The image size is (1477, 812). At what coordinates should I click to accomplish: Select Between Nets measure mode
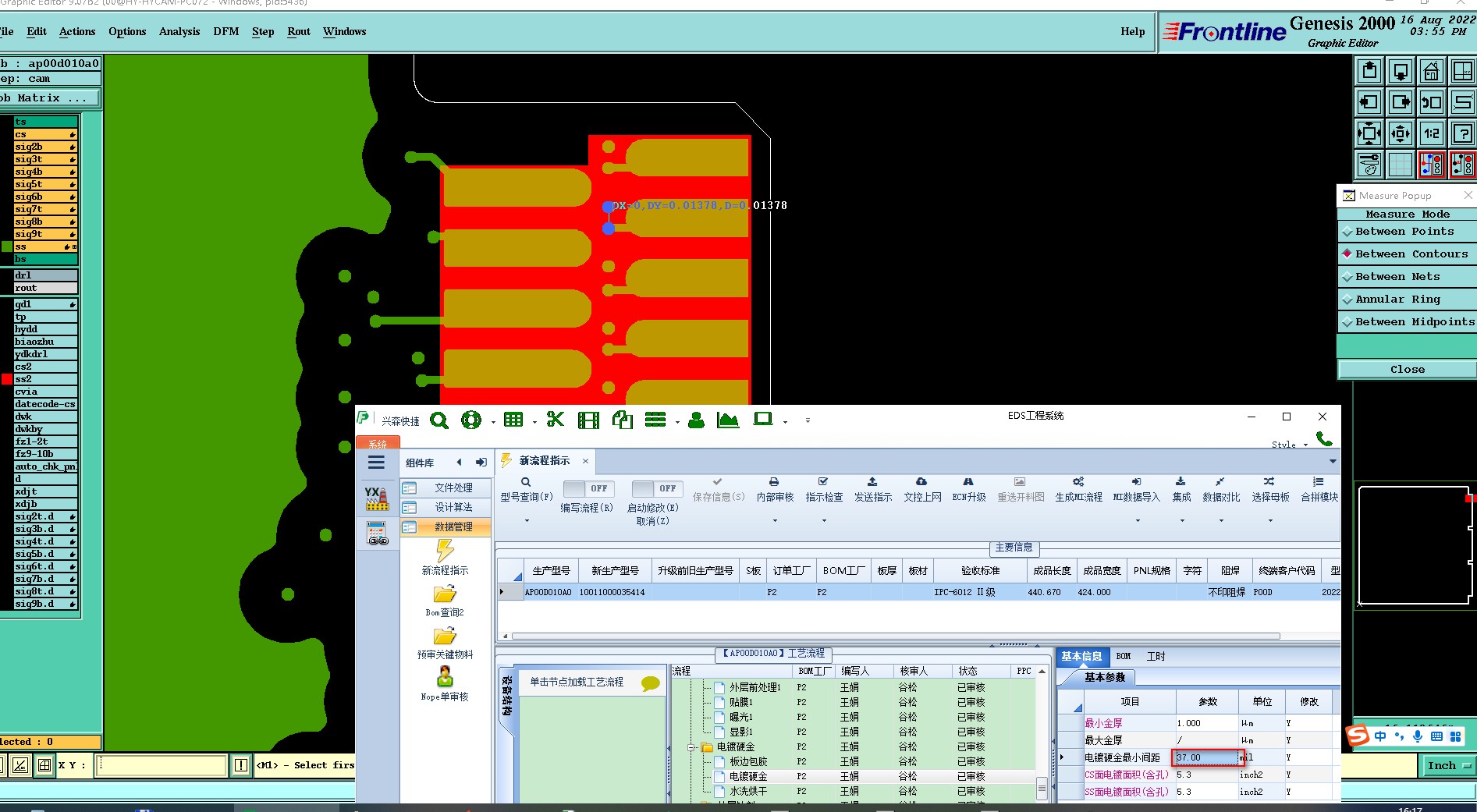pyautogui.click(x=1408, y=277)
